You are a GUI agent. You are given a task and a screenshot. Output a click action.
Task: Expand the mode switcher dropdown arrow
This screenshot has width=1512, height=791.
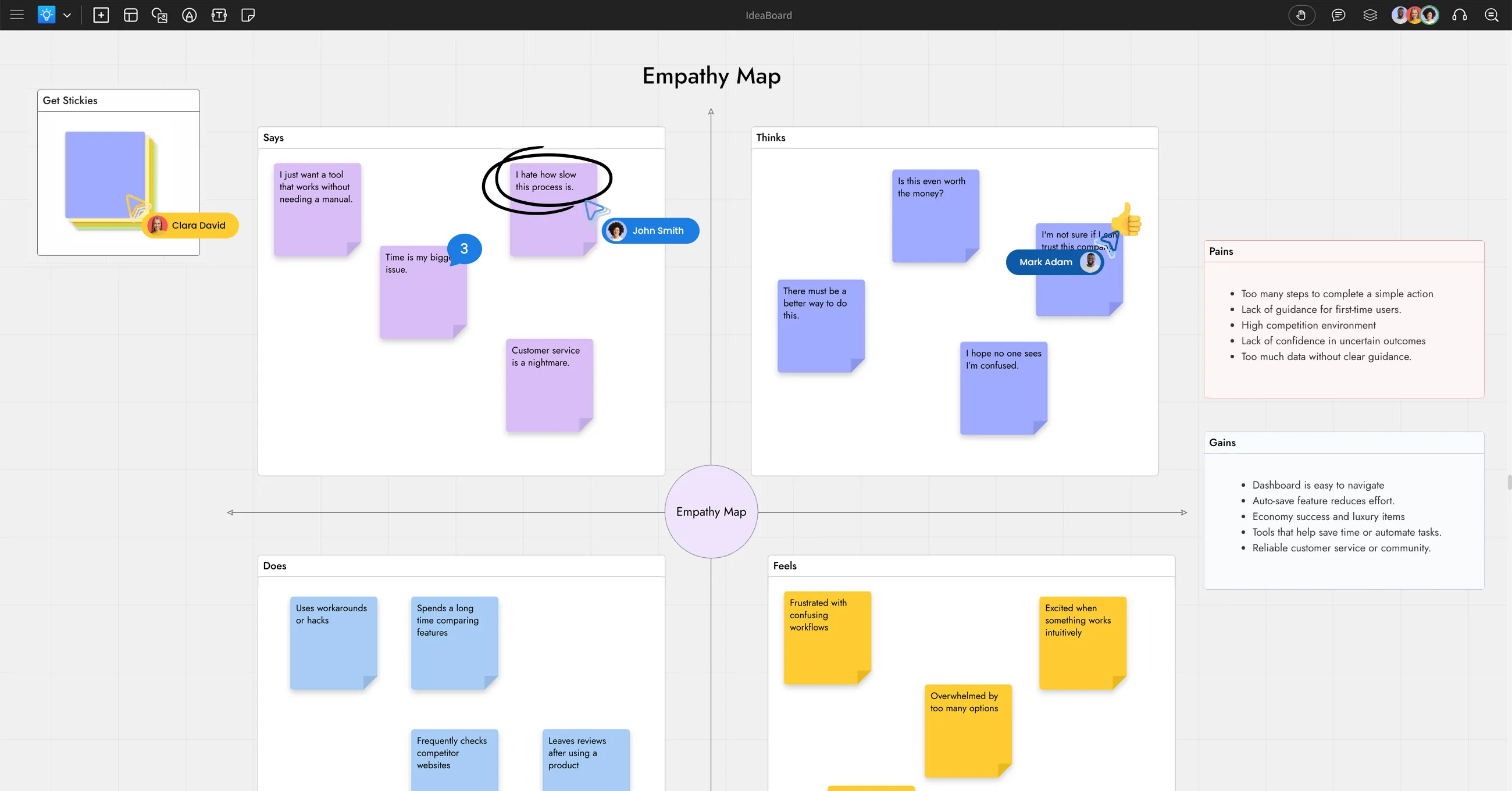[x=67, y=15]
